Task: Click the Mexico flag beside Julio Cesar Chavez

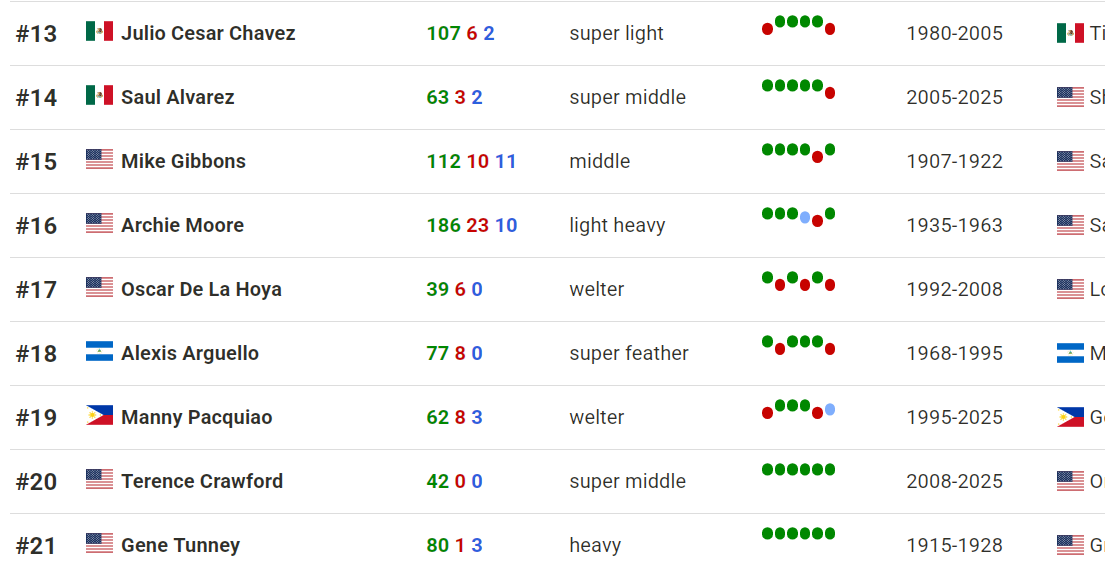Action: (99, 32)
